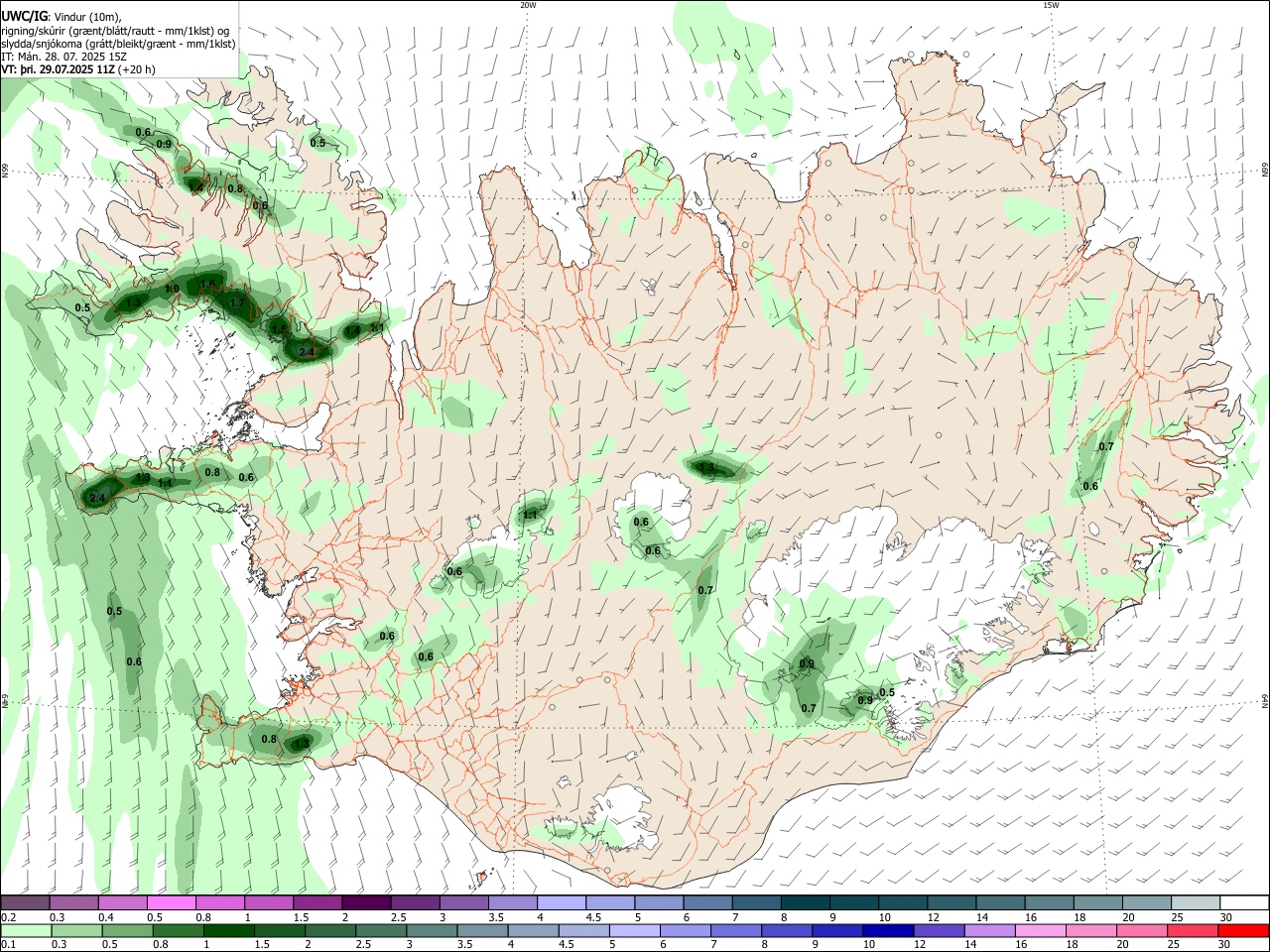
Task: Click the '1.7' precipitation value on the map
Action: (x=237, y=303)
